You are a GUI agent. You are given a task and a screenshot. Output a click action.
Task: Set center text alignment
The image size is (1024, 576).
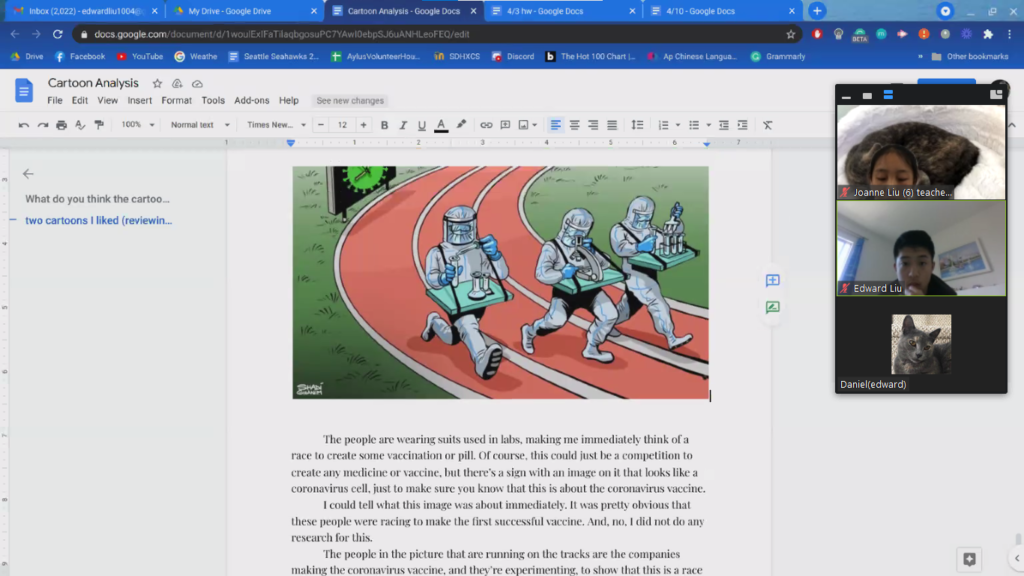[x=574, y=125]
